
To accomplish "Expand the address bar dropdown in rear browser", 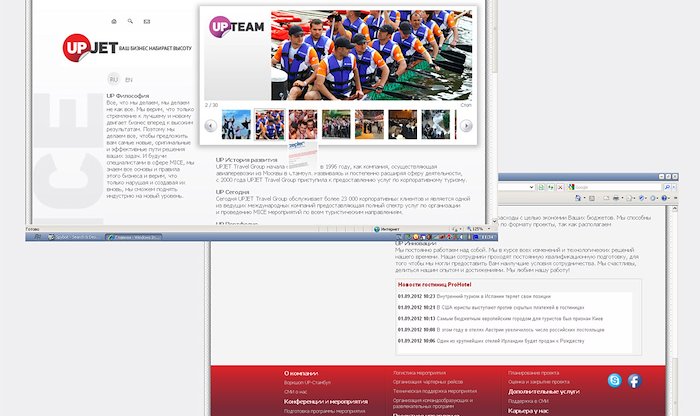I will 531,187.
